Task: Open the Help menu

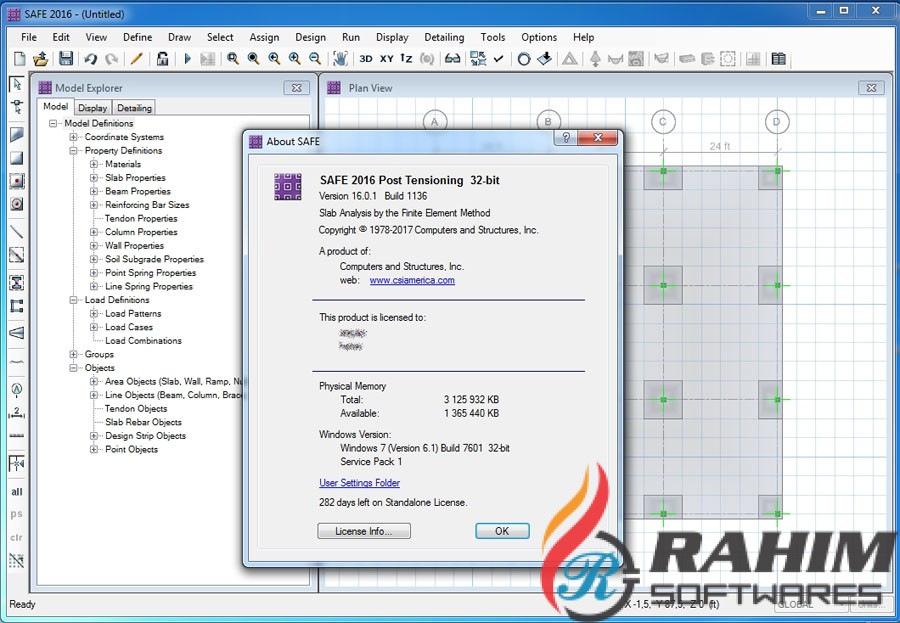Action: coord(583,37)
